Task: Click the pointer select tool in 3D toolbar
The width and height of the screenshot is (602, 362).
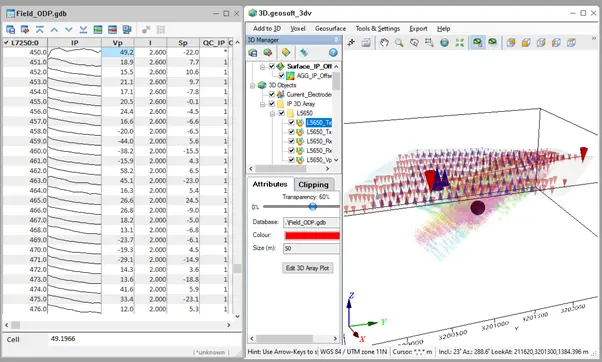Action: pyautogui.click(x=351, y=43)
